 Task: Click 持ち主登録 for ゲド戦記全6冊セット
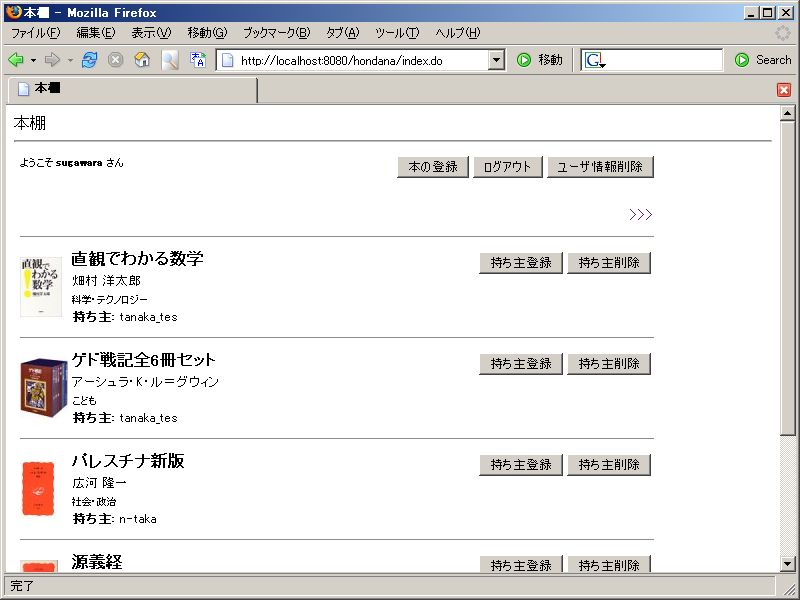521,364
